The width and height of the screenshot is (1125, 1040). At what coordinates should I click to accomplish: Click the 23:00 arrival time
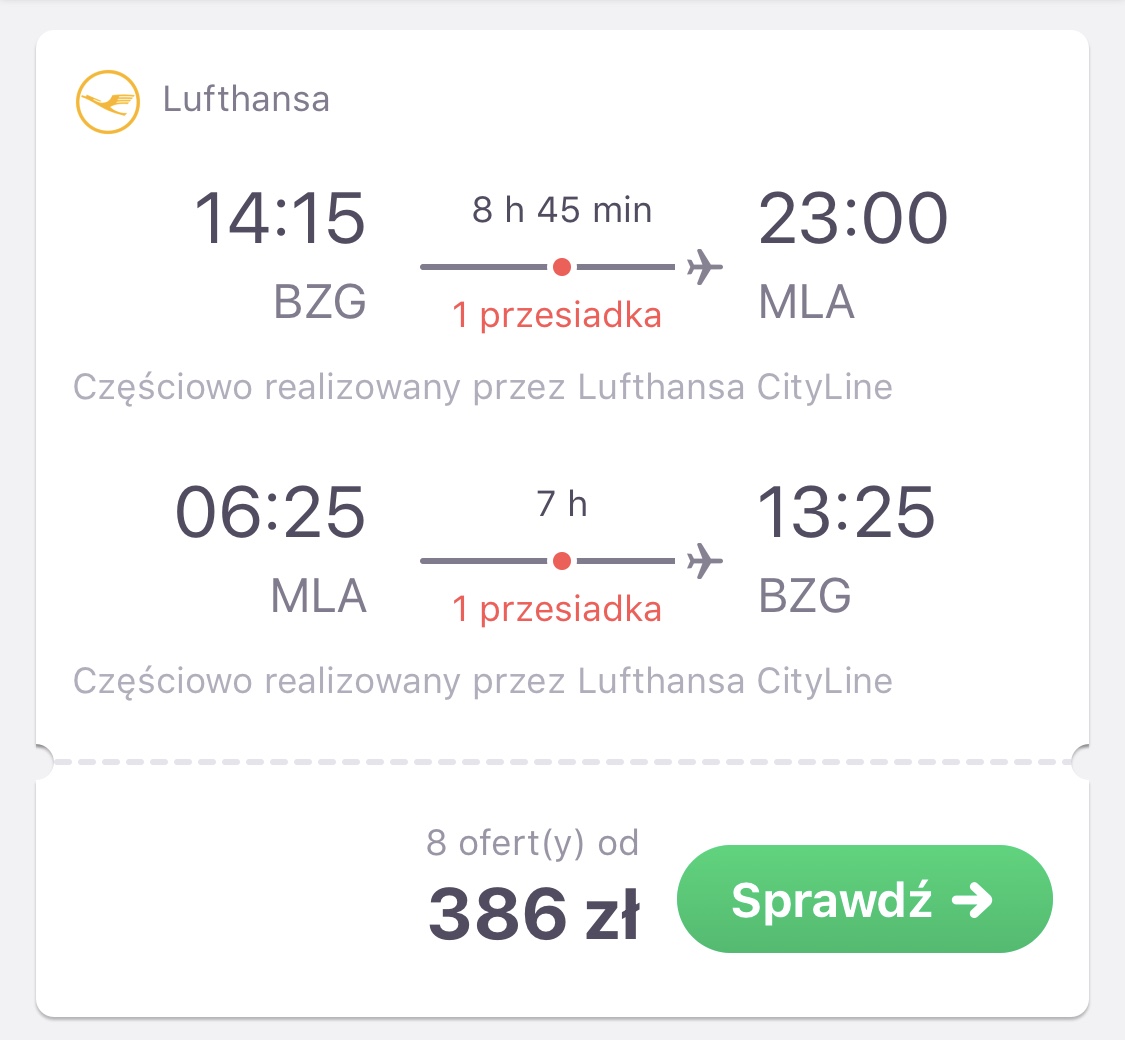[854, 218]
